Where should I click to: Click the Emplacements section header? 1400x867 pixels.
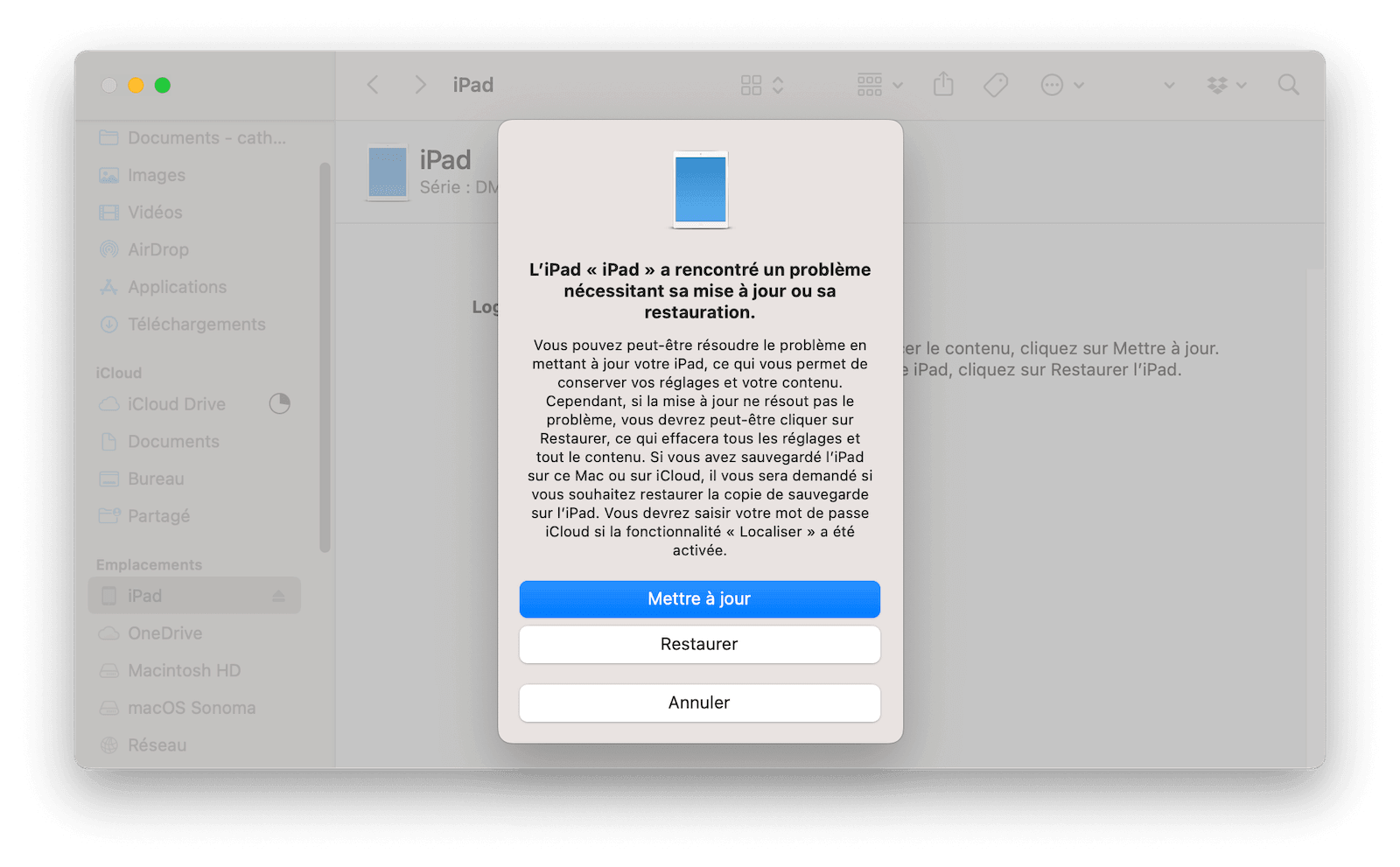pos(149,565)
